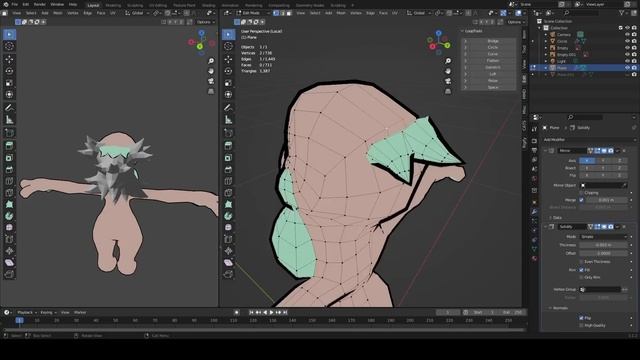Viewport: 640px width, 360px height.
Task: Collapse the Mirror modifier panel
Action: click(x=546, y=151)
